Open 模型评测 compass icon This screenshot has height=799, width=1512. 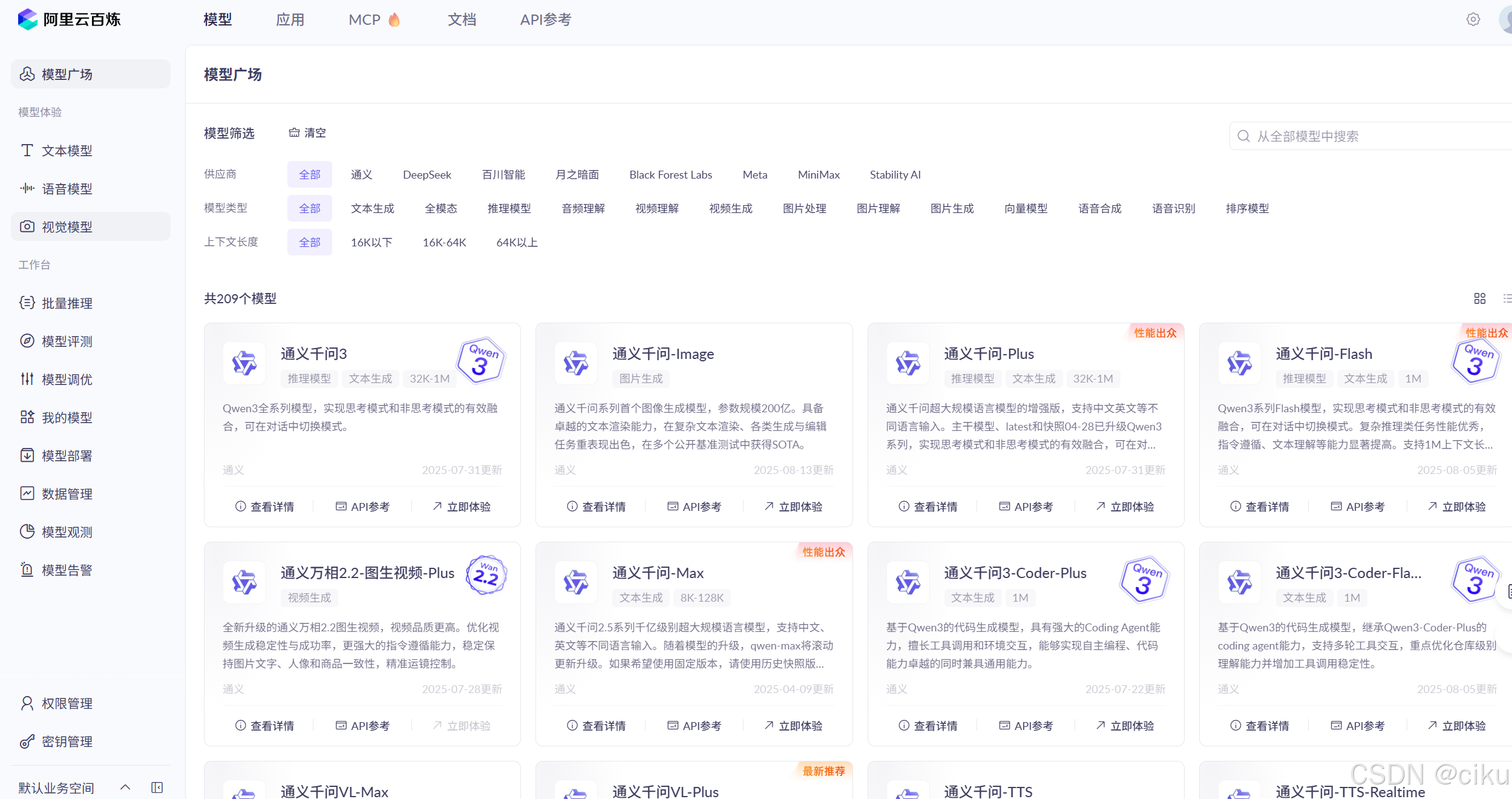point(27,341)
